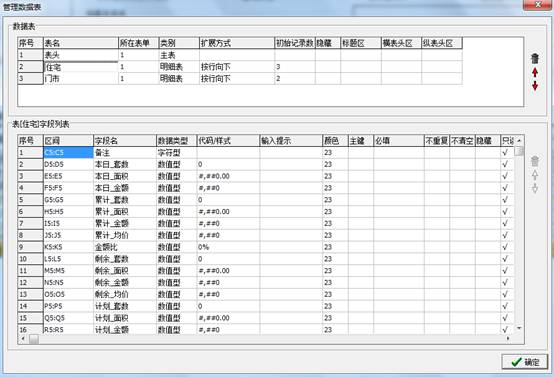Screen dimensions: 554x377
Task: Click the 主表 category cell
Action: point(179,55)
